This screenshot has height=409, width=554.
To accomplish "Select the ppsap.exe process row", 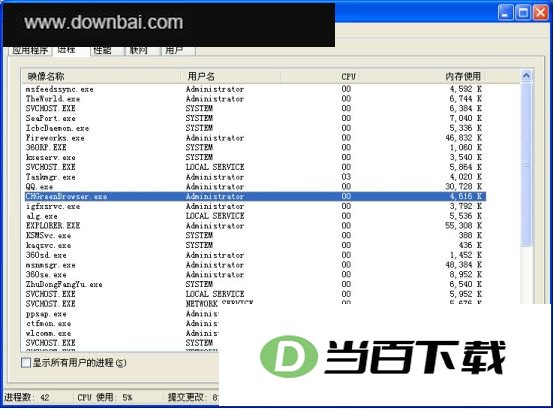I will pos(122,314).
